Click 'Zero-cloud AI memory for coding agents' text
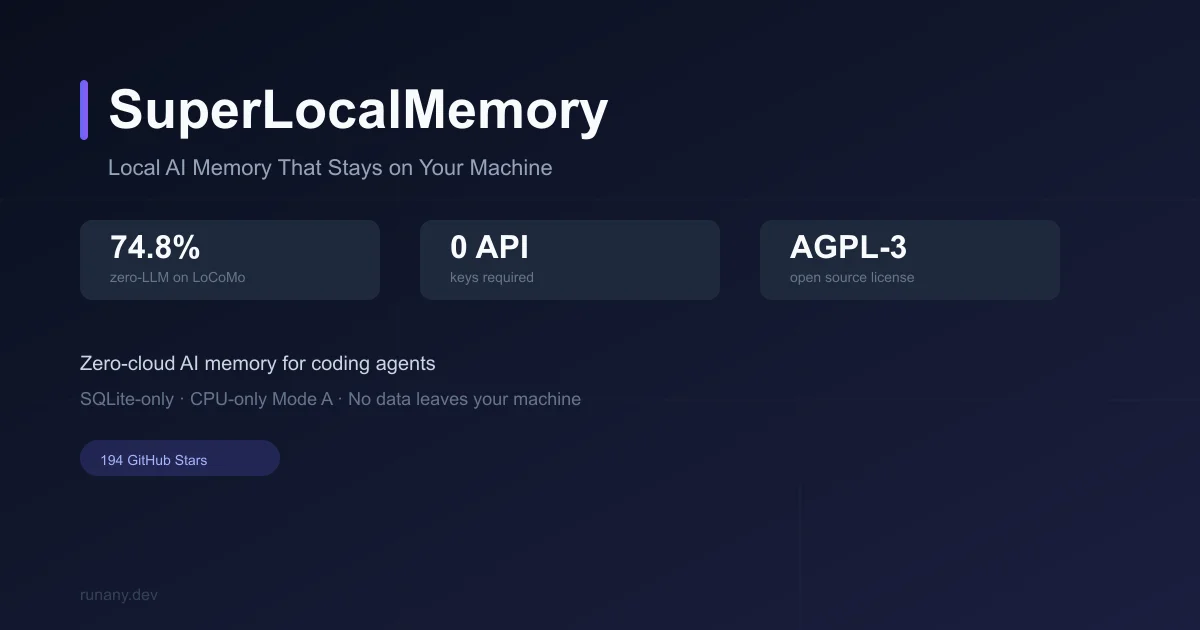Image resolution: width=1200 pixels, height=630 pixels. (258, 364)
